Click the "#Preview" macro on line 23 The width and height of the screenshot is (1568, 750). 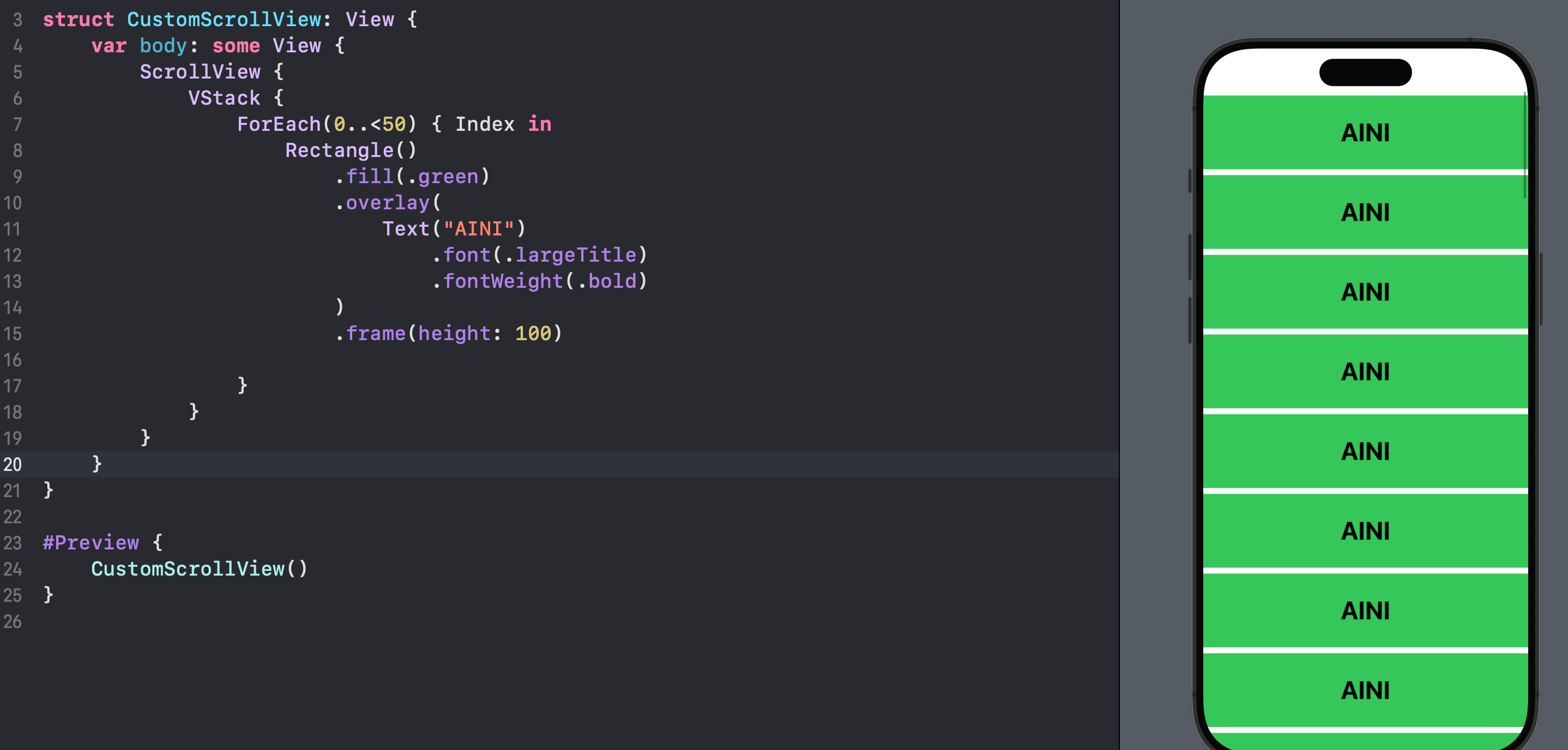pos(91,542)
